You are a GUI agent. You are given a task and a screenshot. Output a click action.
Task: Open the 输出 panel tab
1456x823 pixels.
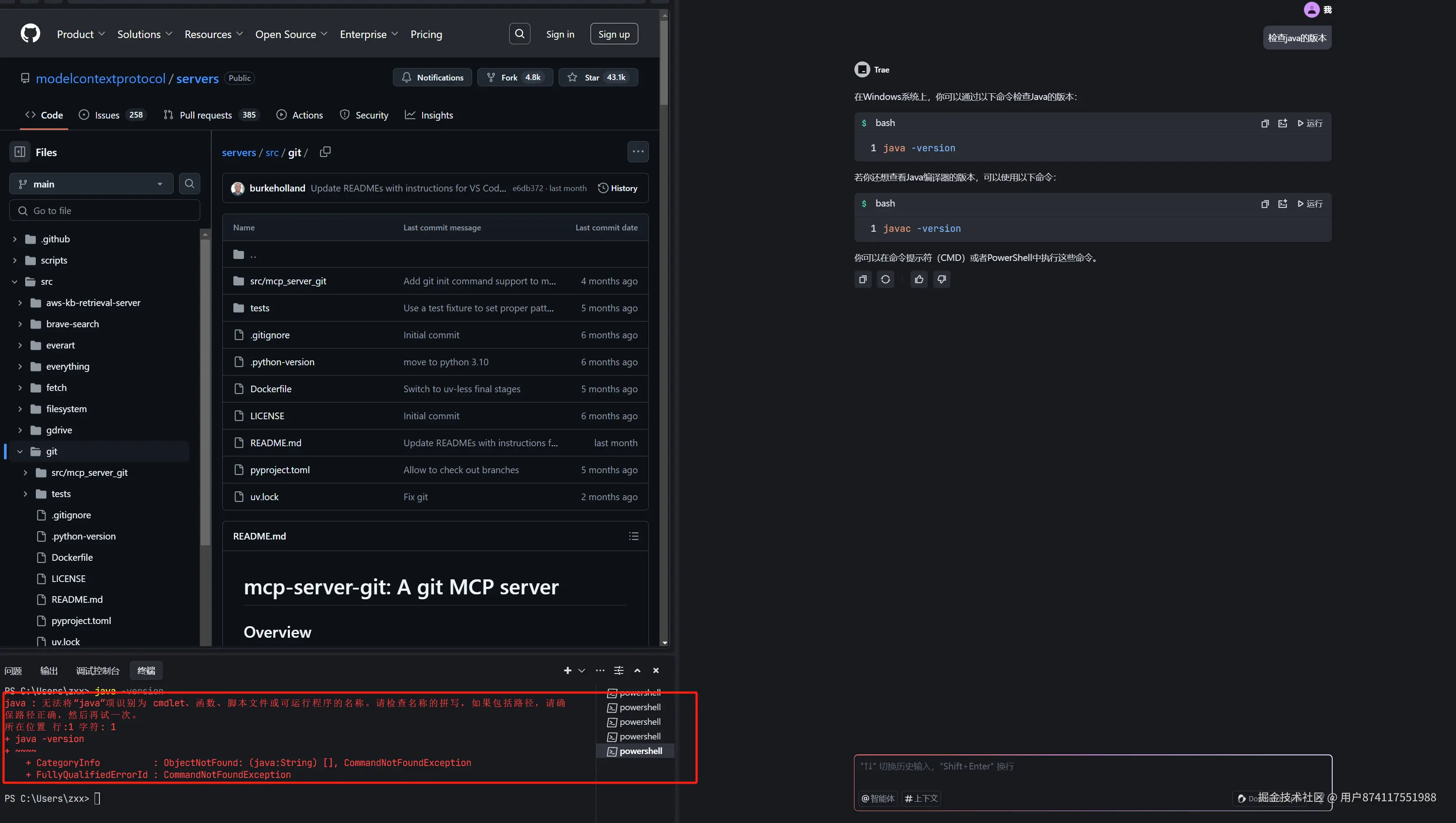tap(49, 671)
